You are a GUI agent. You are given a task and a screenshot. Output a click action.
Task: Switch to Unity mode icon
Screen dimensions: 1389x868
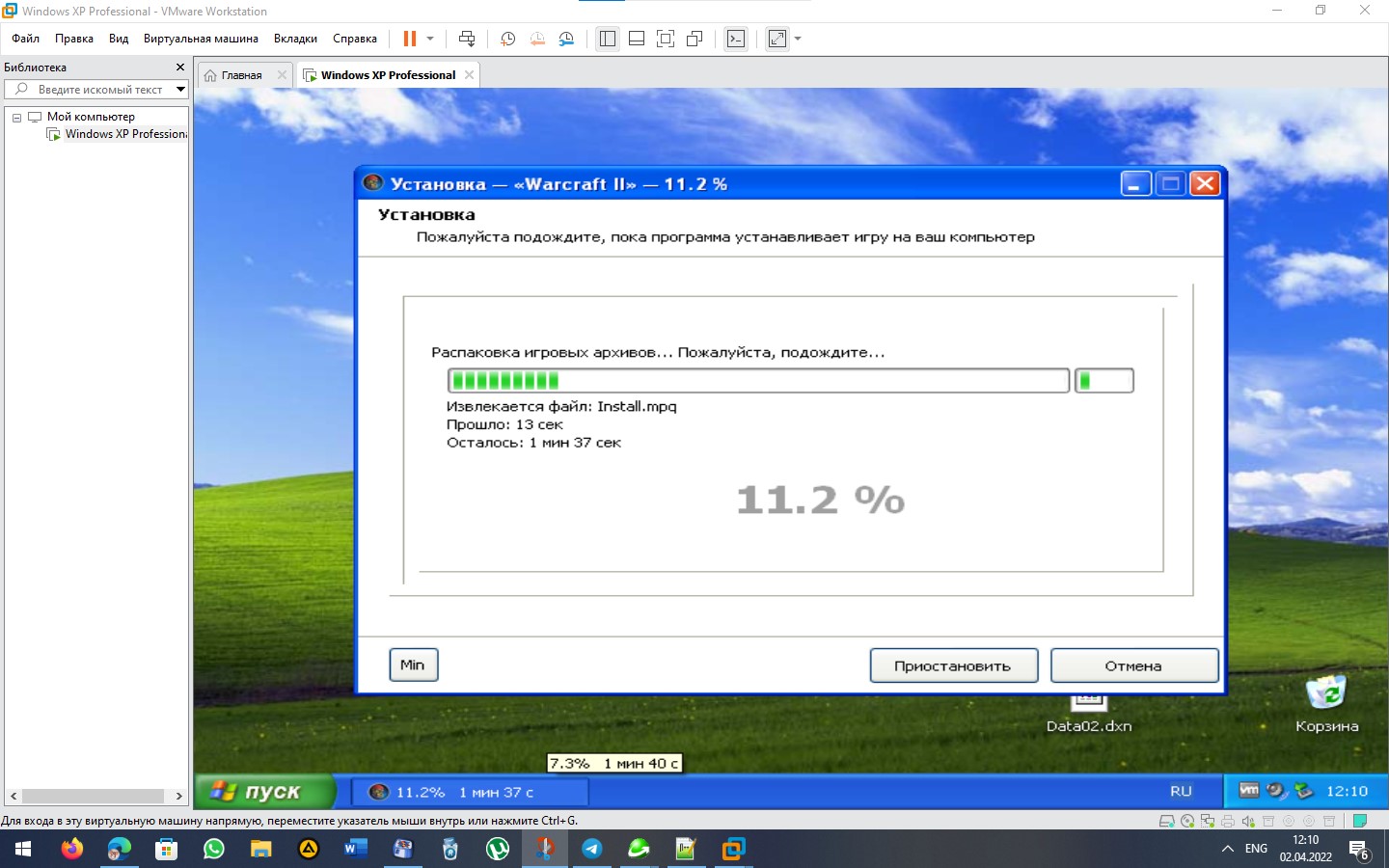694,39
